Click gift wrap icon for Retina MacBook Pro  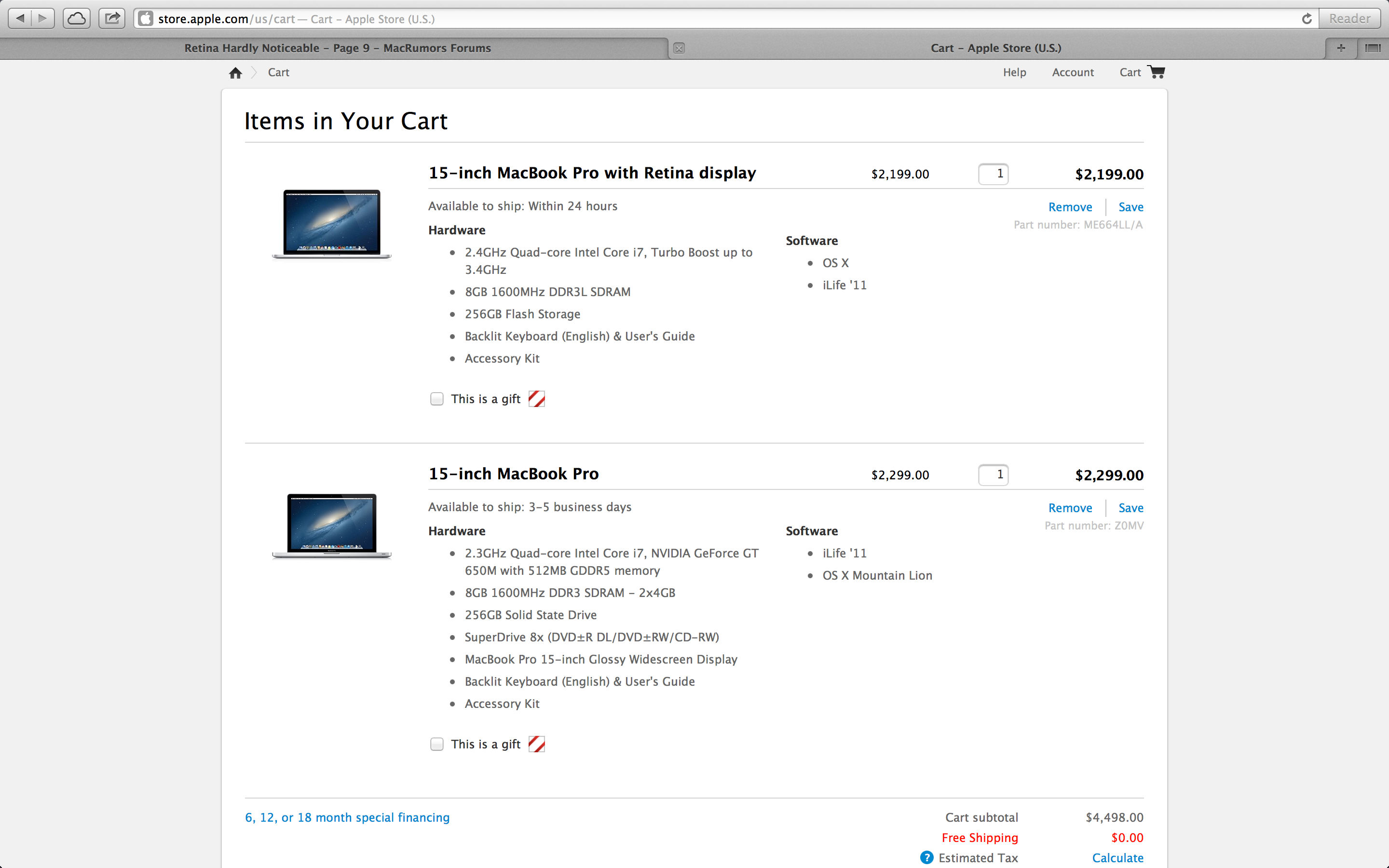(537, 398)
